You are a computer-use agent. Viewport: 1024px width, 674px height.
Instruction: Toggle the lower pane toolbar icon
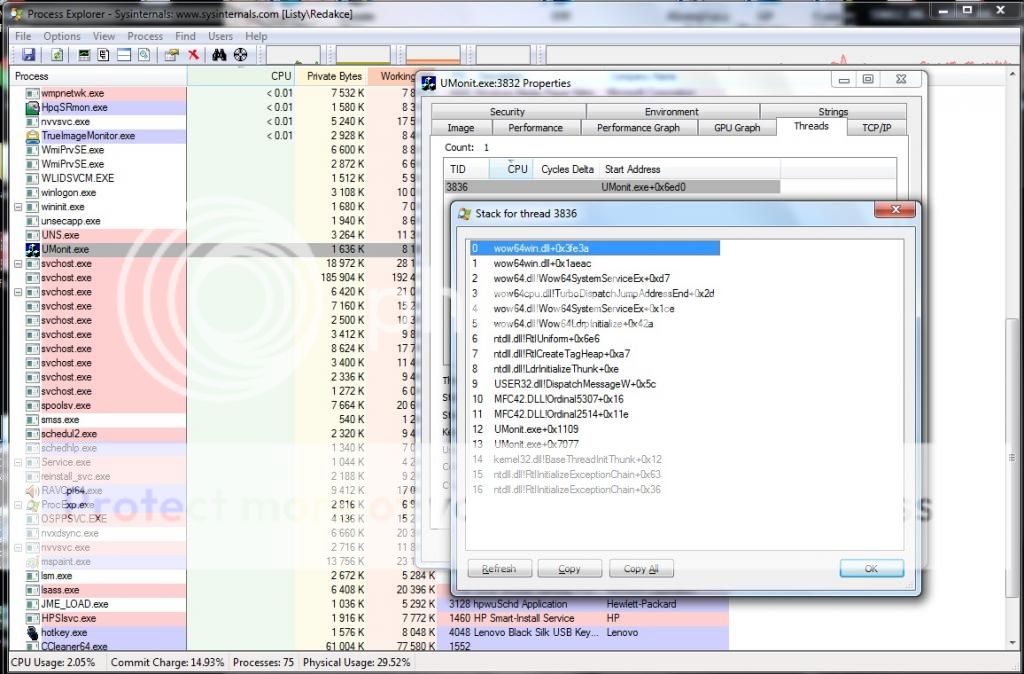click(124, 55)
